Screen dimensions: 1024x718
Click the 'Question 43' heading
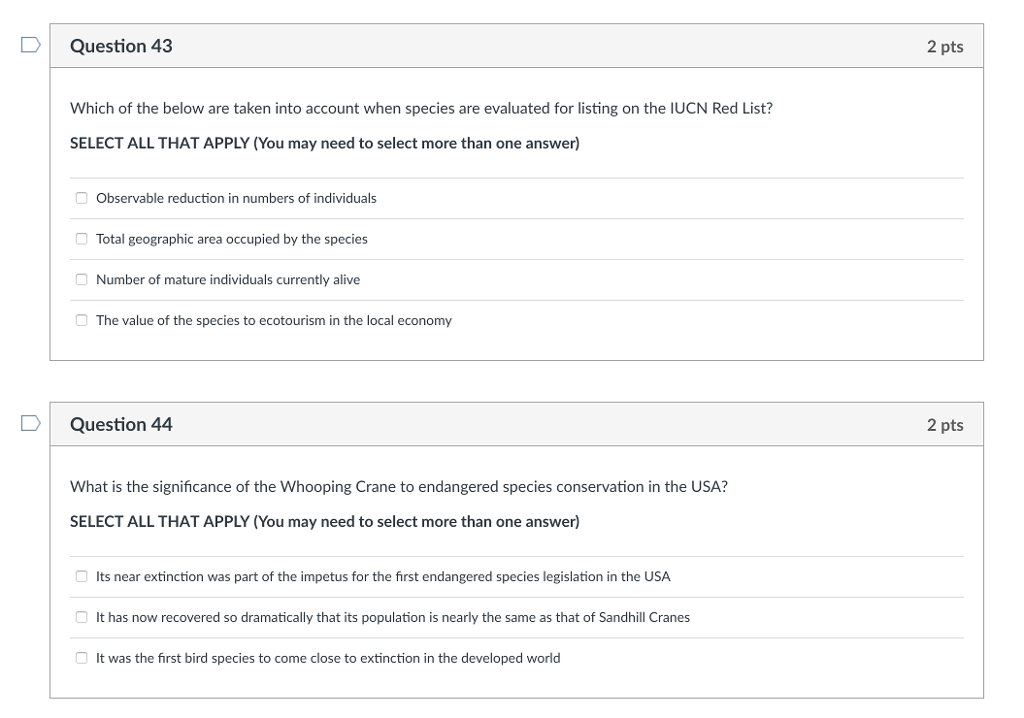point(121,46)
